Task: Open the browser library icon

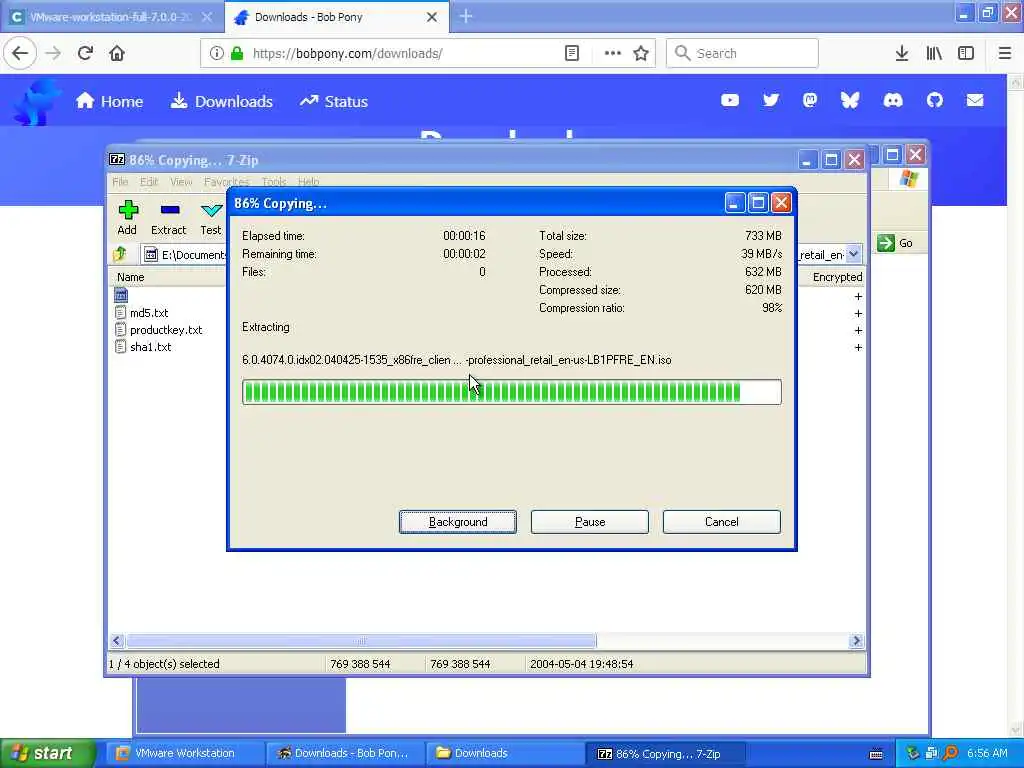Action: coord(934,53)
